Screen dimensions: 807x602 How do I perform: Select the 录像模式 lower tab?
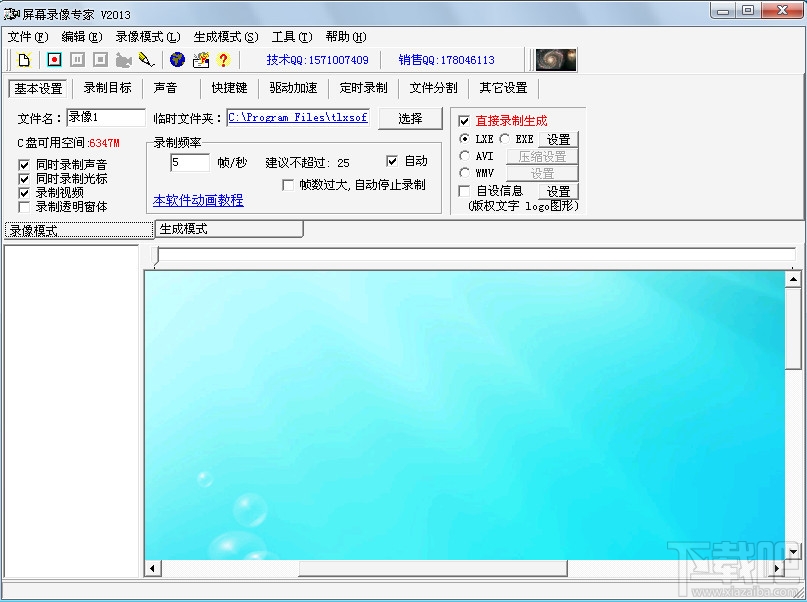tap(79, 231)
